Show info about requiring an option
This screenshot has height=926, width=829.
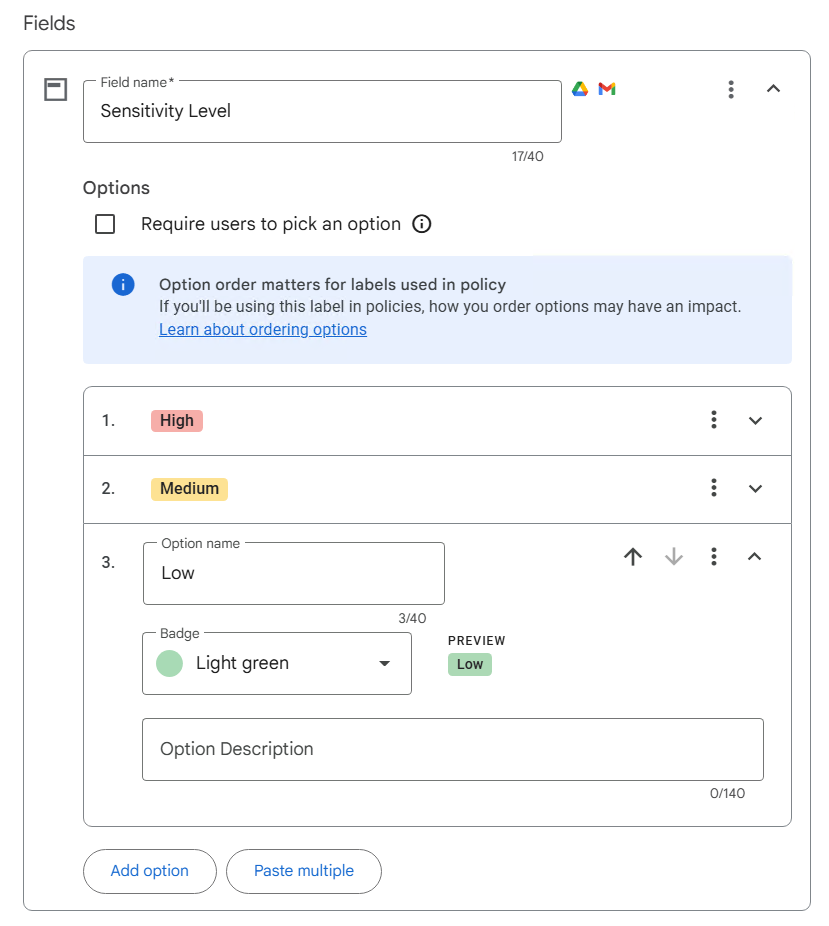(x=422, y=224)
